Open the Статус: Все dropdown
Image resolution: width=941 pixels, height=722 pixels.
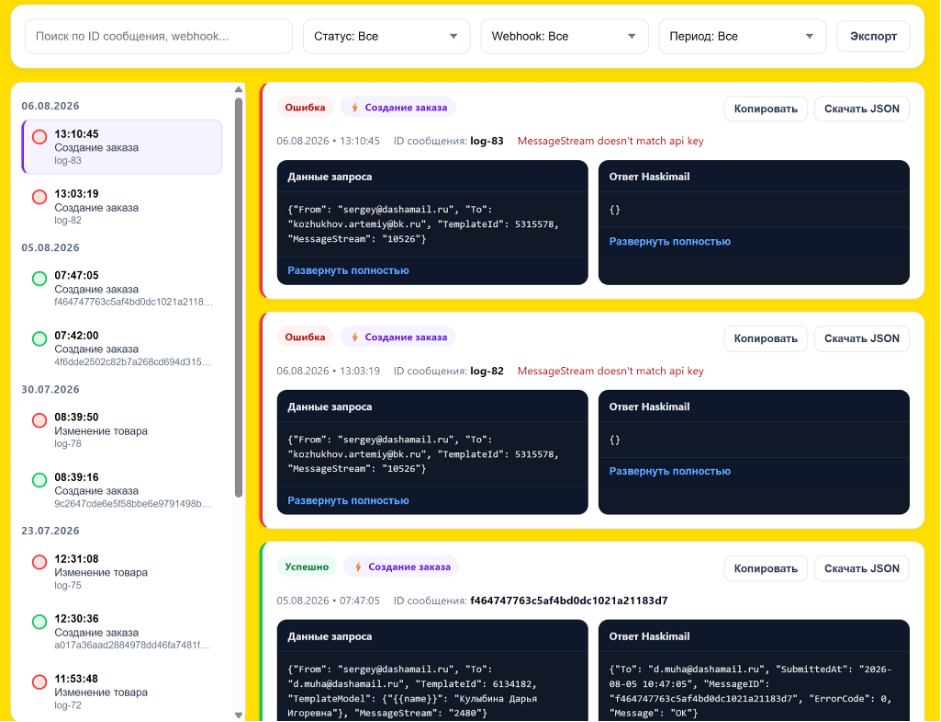(x=386, y=37)
